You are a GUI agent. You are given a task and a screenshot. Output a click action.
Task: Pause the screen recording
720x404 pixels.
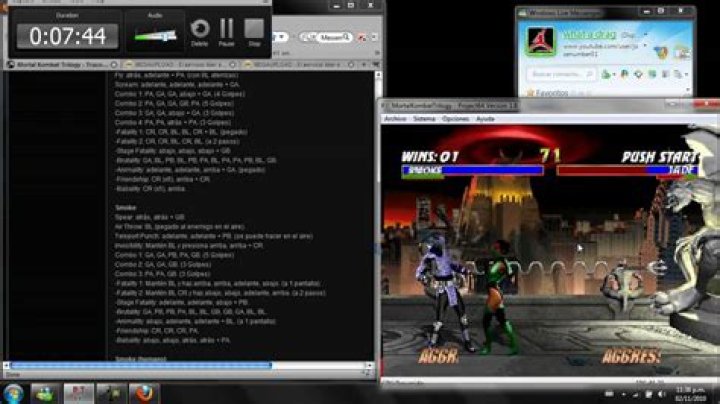pos(226,32)
